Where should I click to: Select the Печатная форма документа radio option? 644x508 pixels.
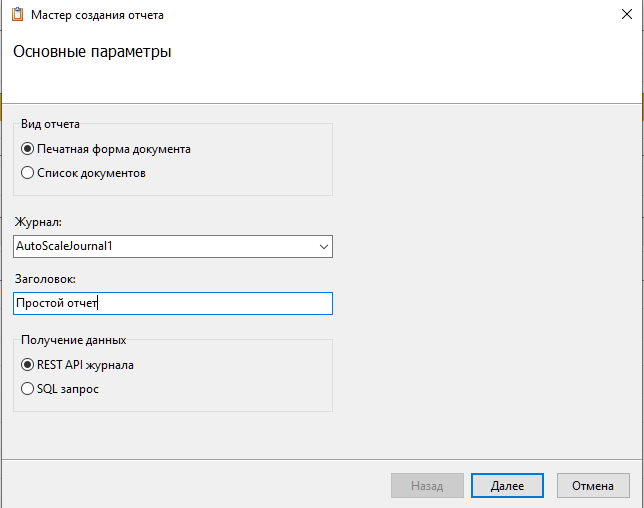point(28,149)
